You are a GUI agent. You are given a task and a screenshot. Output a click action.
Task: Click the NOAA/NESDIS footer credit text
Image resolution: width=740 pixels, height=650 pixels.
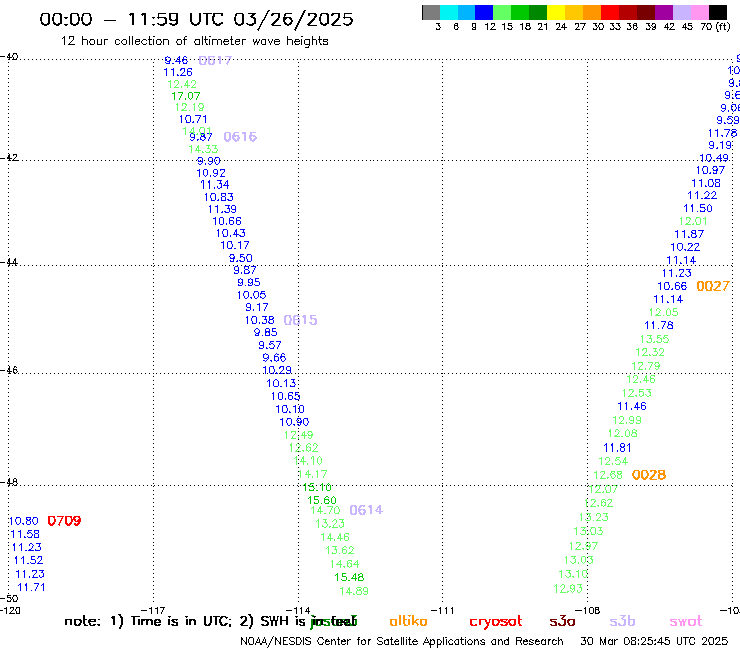402,642
